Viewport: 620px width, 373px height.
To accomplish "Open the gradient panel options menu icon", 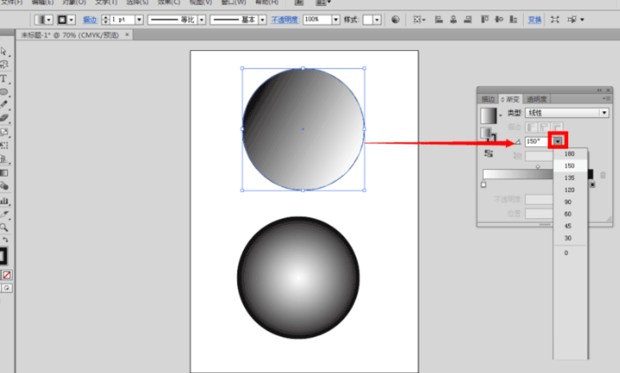I will (x=607, y=98).
